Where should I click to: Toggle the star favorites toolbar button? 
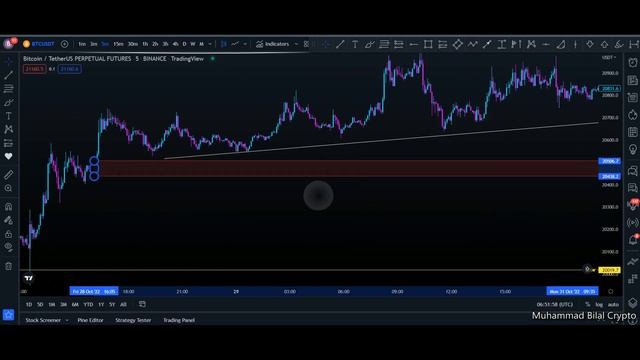click(9, 315)
